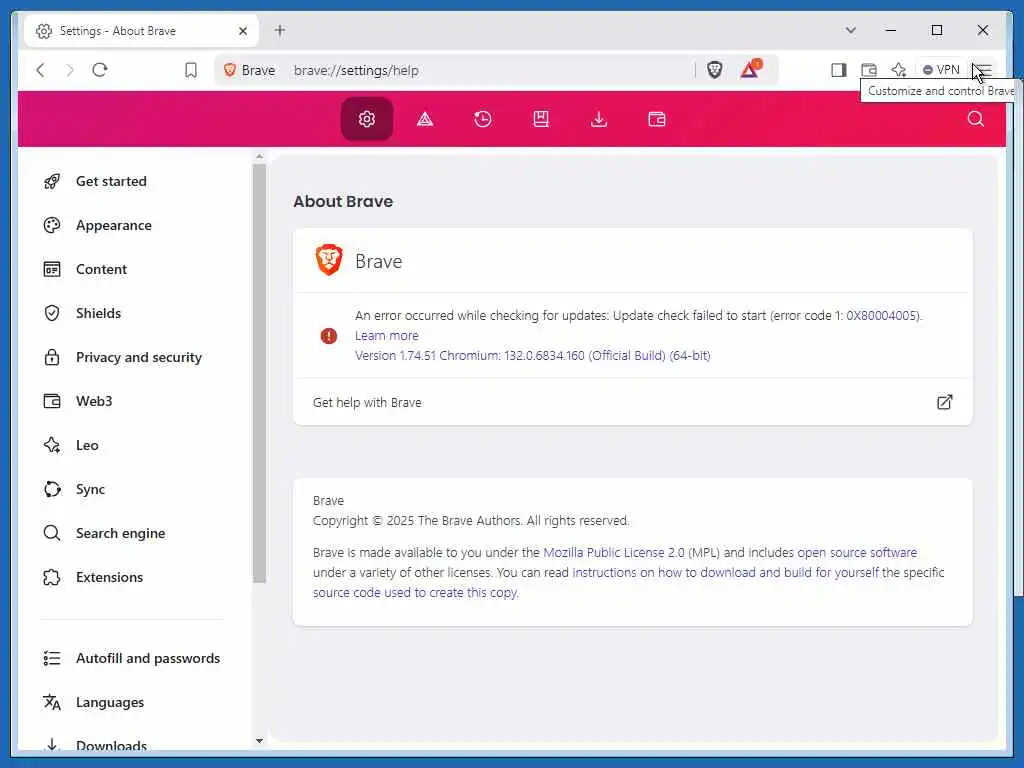Open History clock in pink navigation bar
This screenshot has width=1024, height=768.
[x=483, y=119]
